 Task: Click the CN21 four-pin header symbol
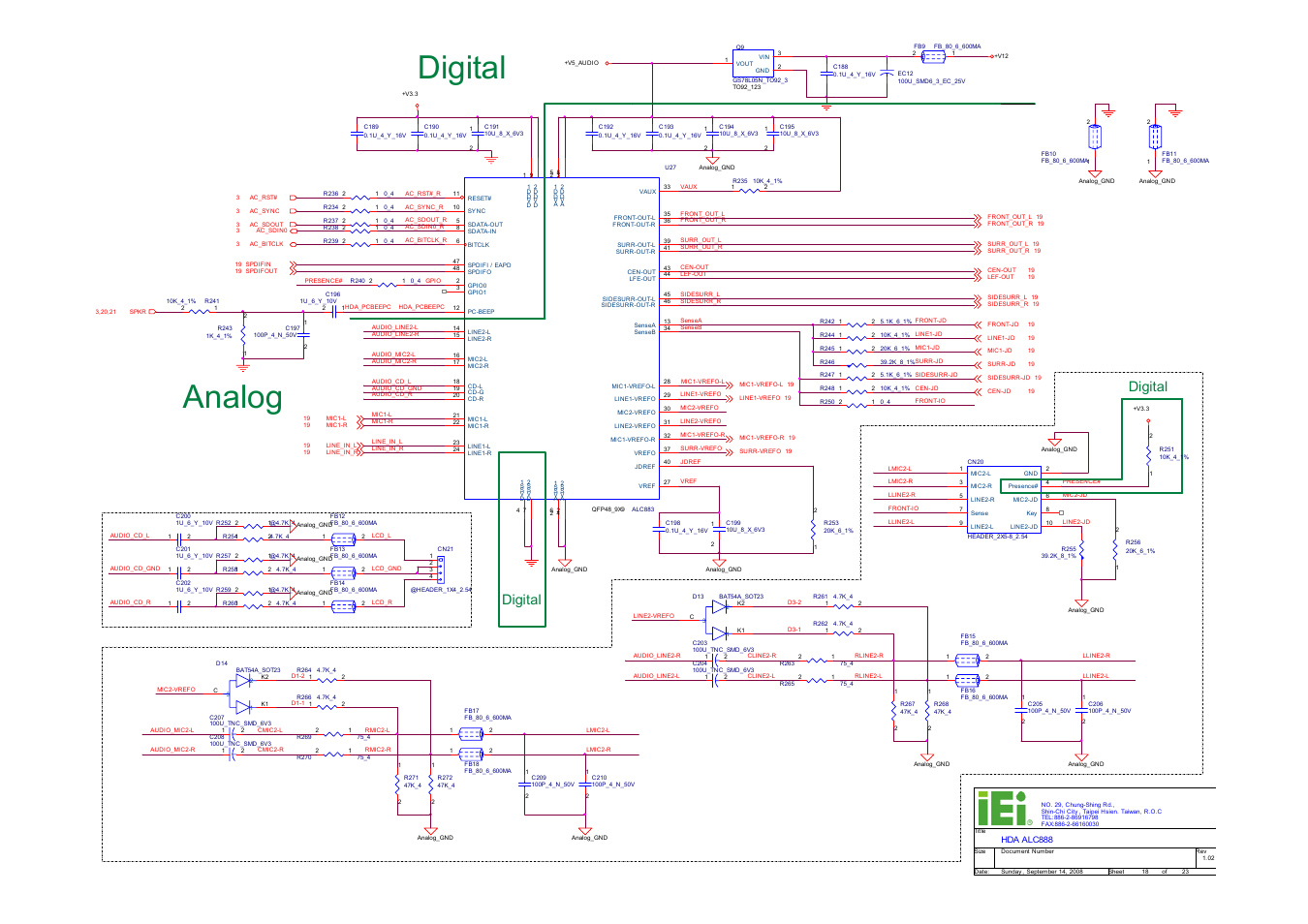click(441, 569)
